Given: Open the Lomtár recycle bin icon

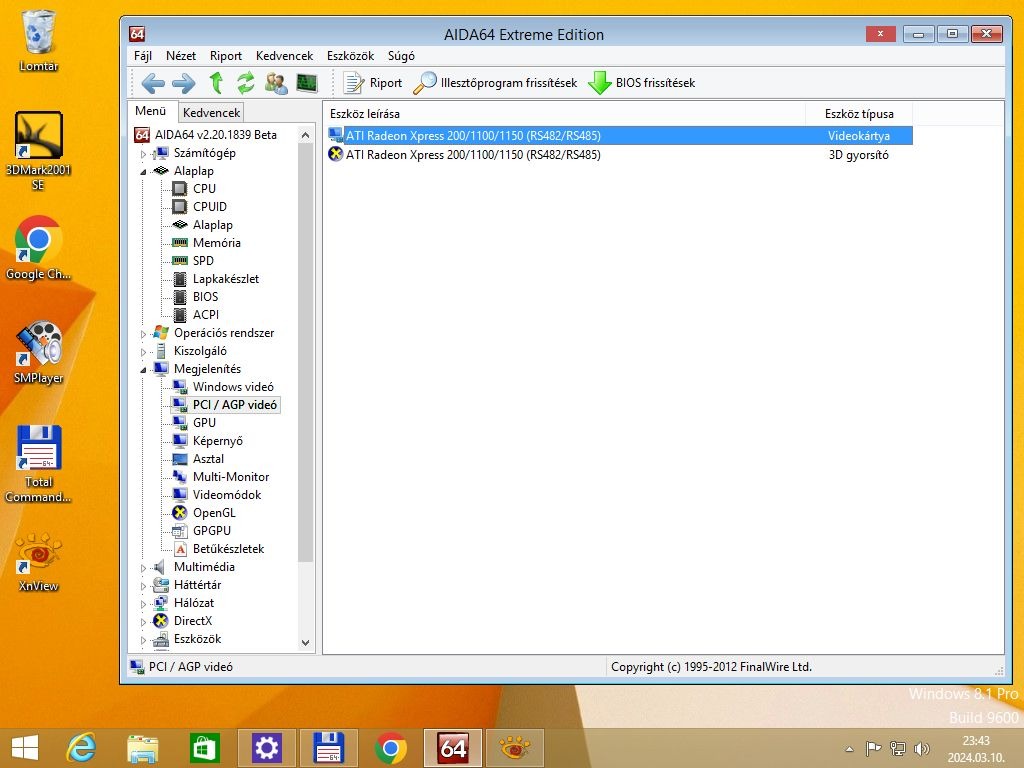Looking at the screenshot, I should [39, 40].
